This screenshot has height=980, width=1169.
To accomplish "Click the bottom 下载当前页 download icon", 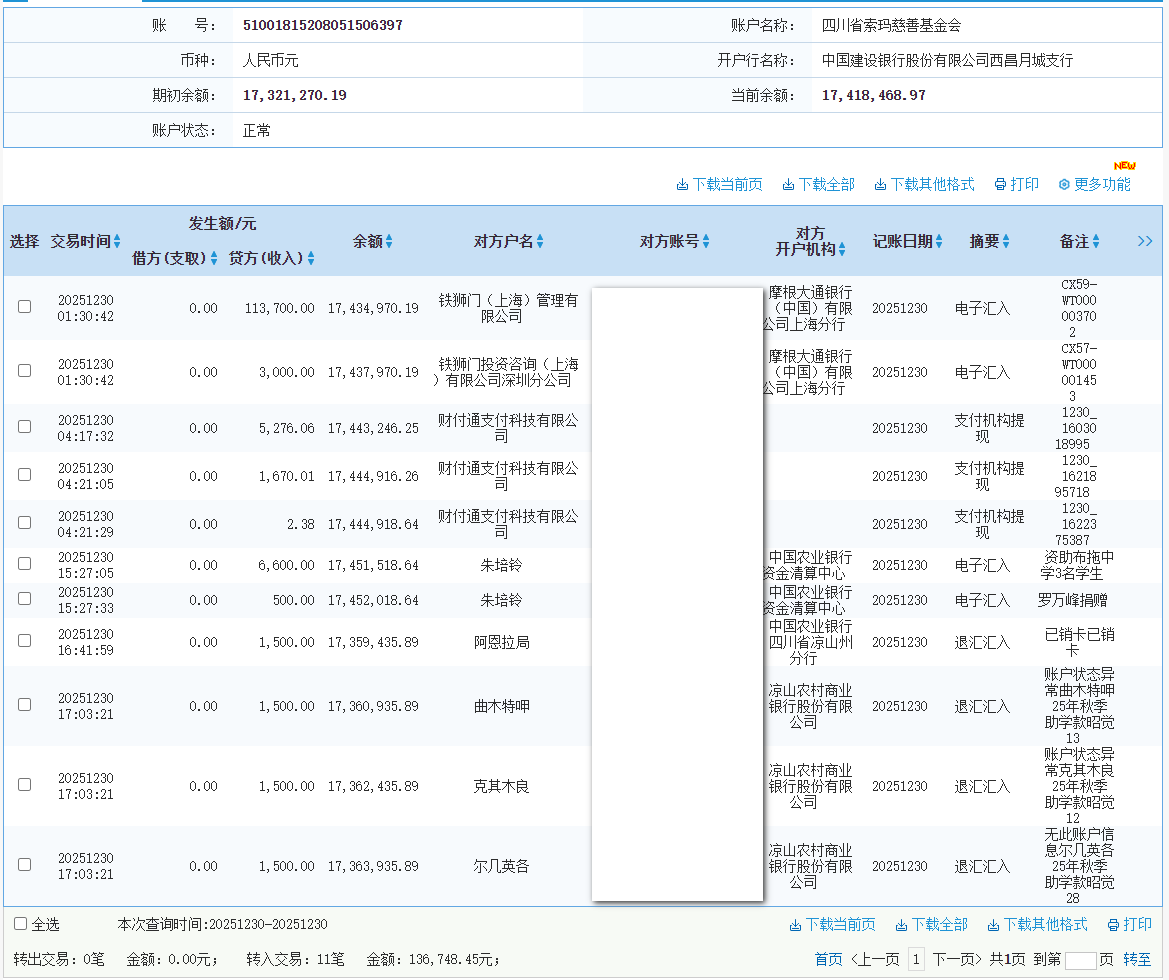I will (x=795, y=925).
